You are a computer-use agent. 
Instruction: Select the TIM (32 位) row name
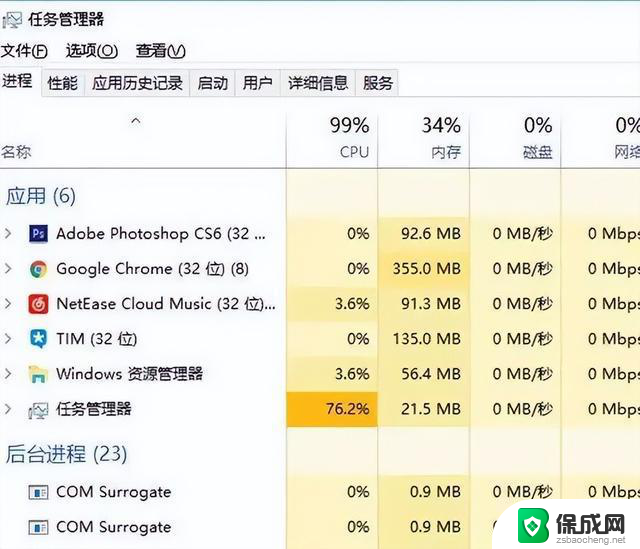tap(97, 339)
